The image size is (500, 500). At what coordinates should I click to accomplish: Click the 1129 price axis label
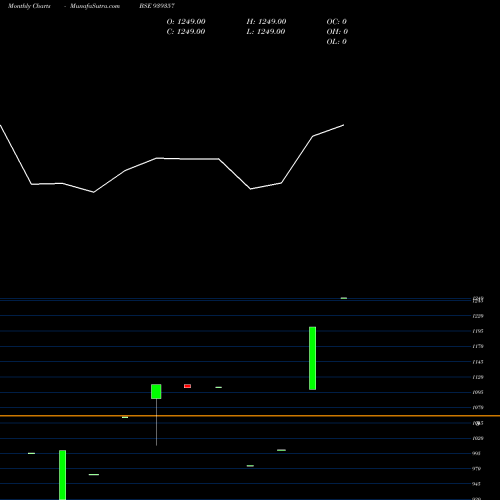point(478,377)
